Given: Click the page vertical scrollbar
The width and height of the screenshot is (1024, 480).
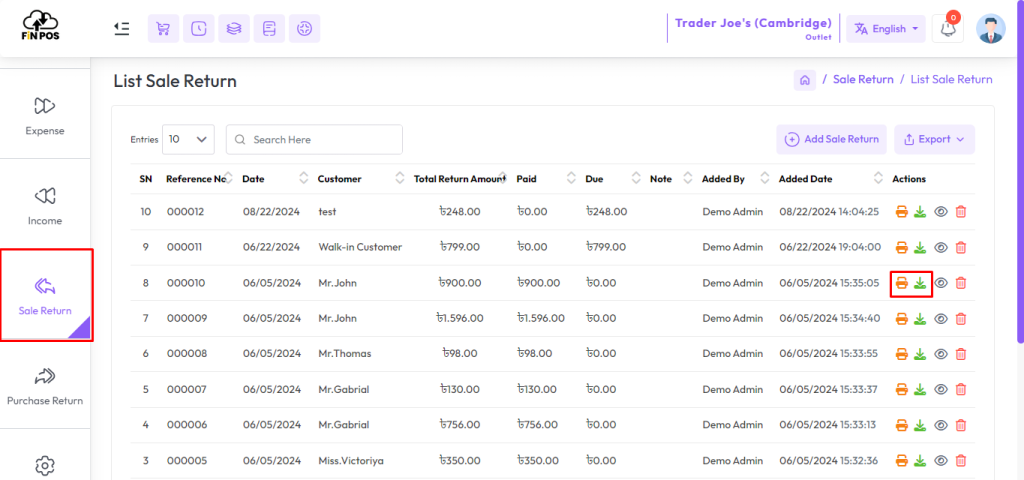Looking at the screenshot, I should coord(1020,170).
